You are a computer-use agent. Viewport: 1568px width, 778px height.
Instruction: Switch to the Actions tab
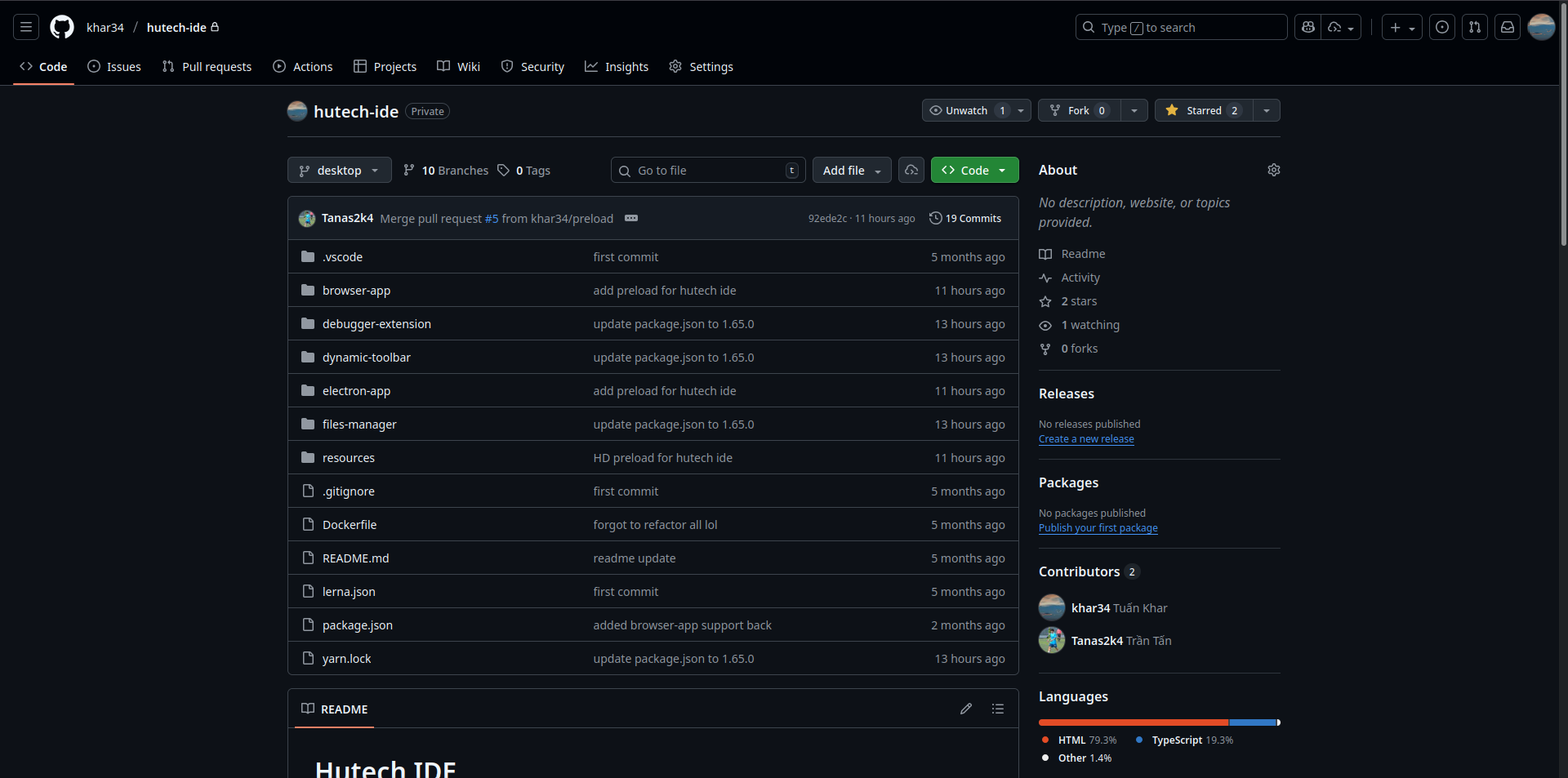(x=303, y=67)
